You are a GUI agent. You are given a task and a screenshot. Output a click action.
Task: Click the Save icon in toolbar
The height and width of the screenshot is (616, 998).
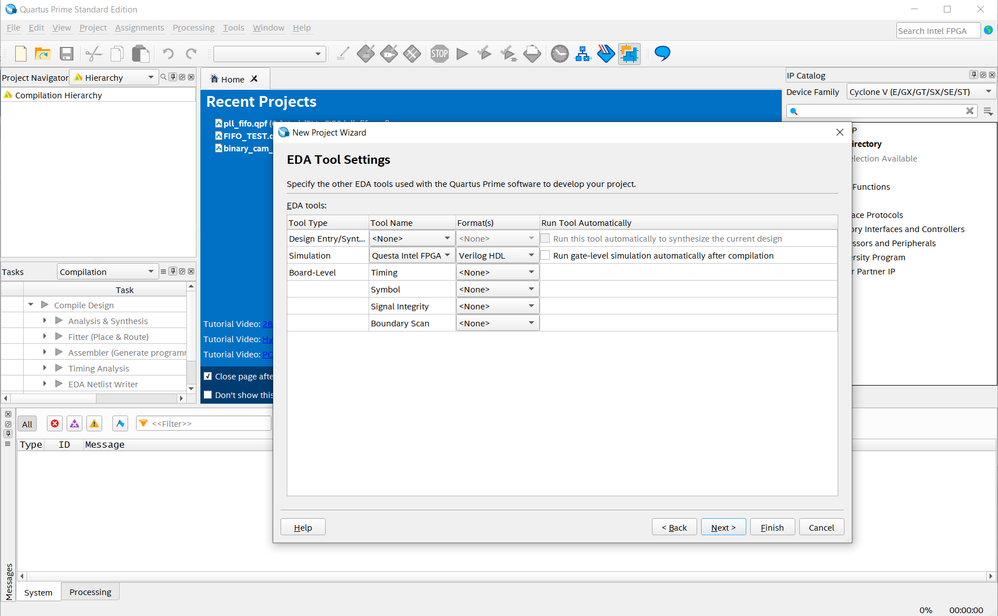[x=66, y=54]
